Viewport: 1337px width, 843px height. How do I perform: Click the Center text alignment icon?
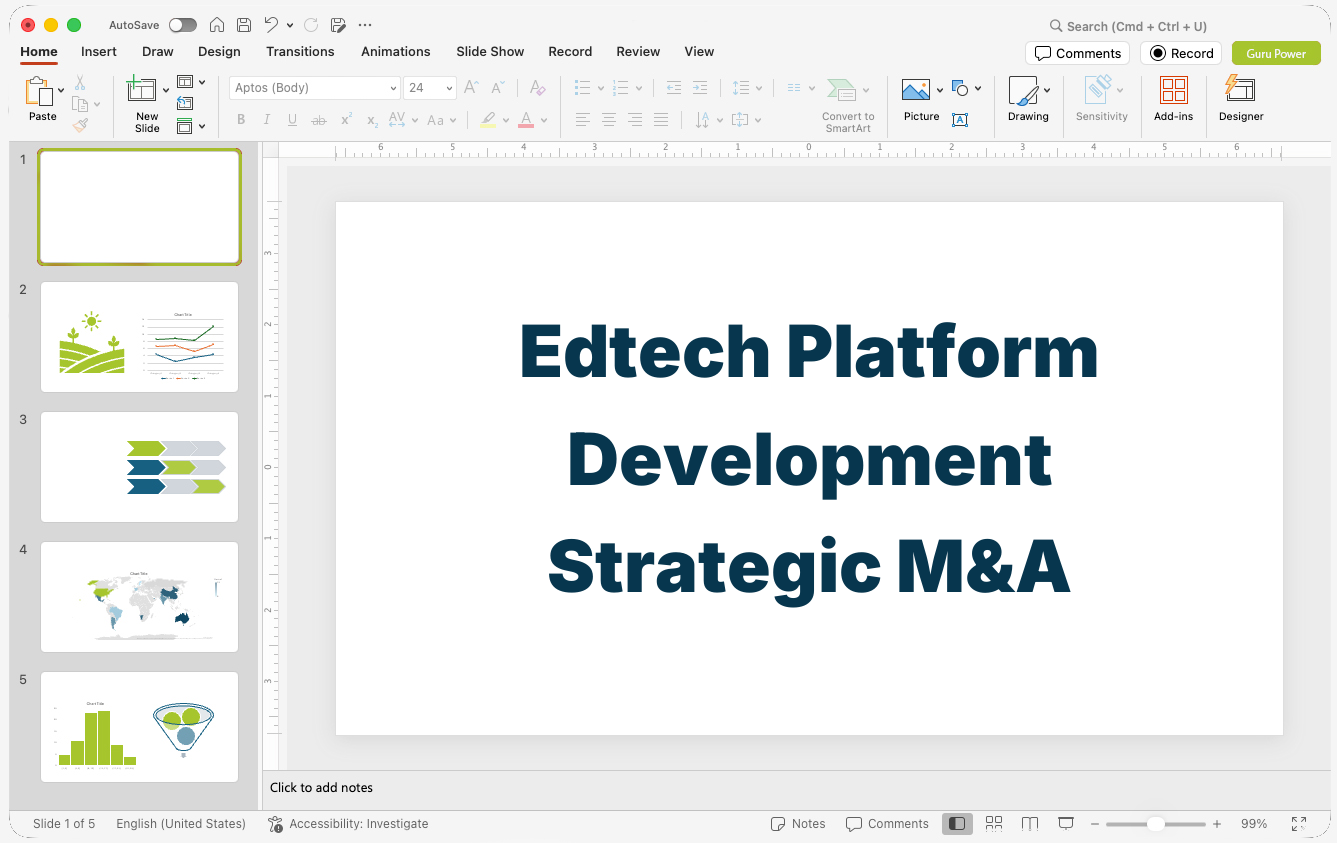click(609, 120)
